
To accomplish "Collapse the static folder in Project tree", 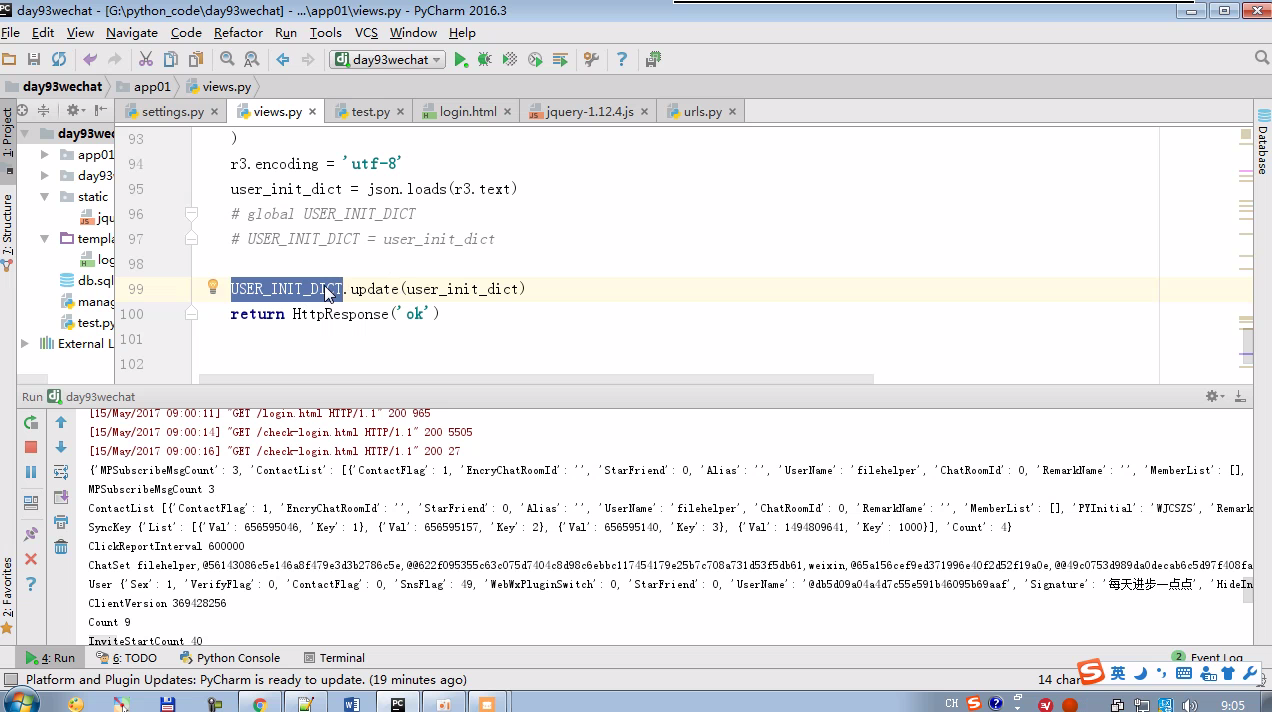I will [x=45, y=197].
